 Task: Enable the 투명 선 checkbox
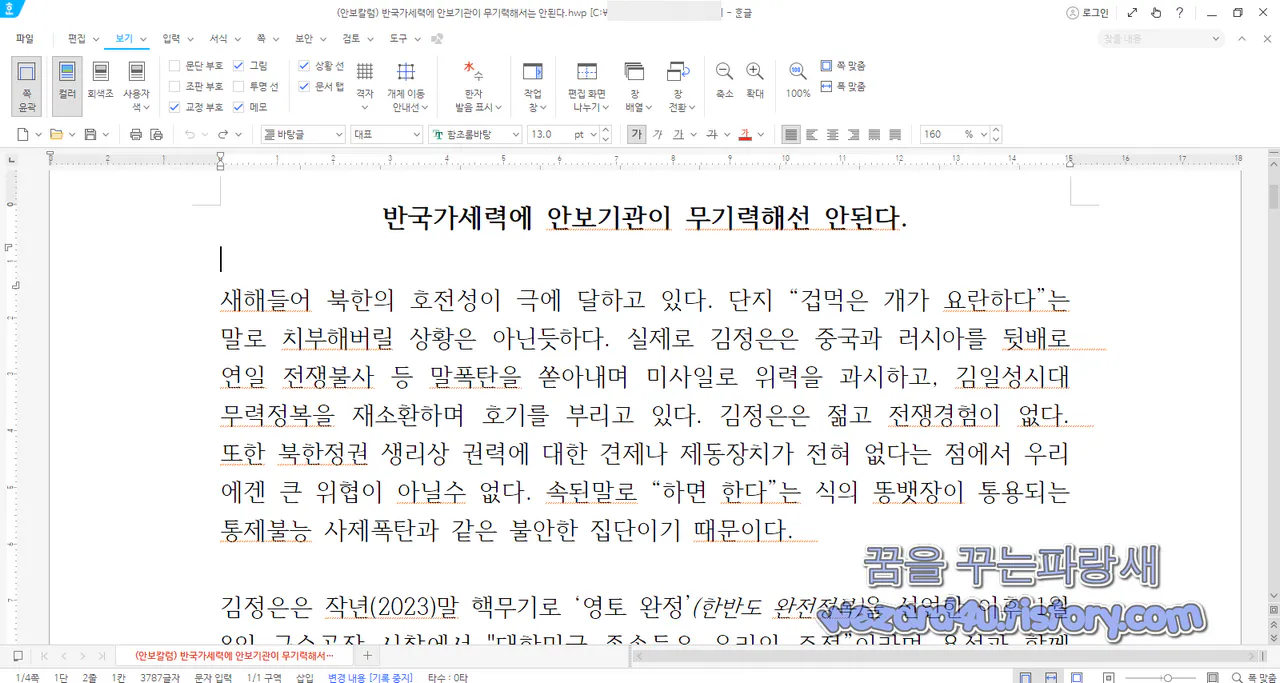pos(238,86)
